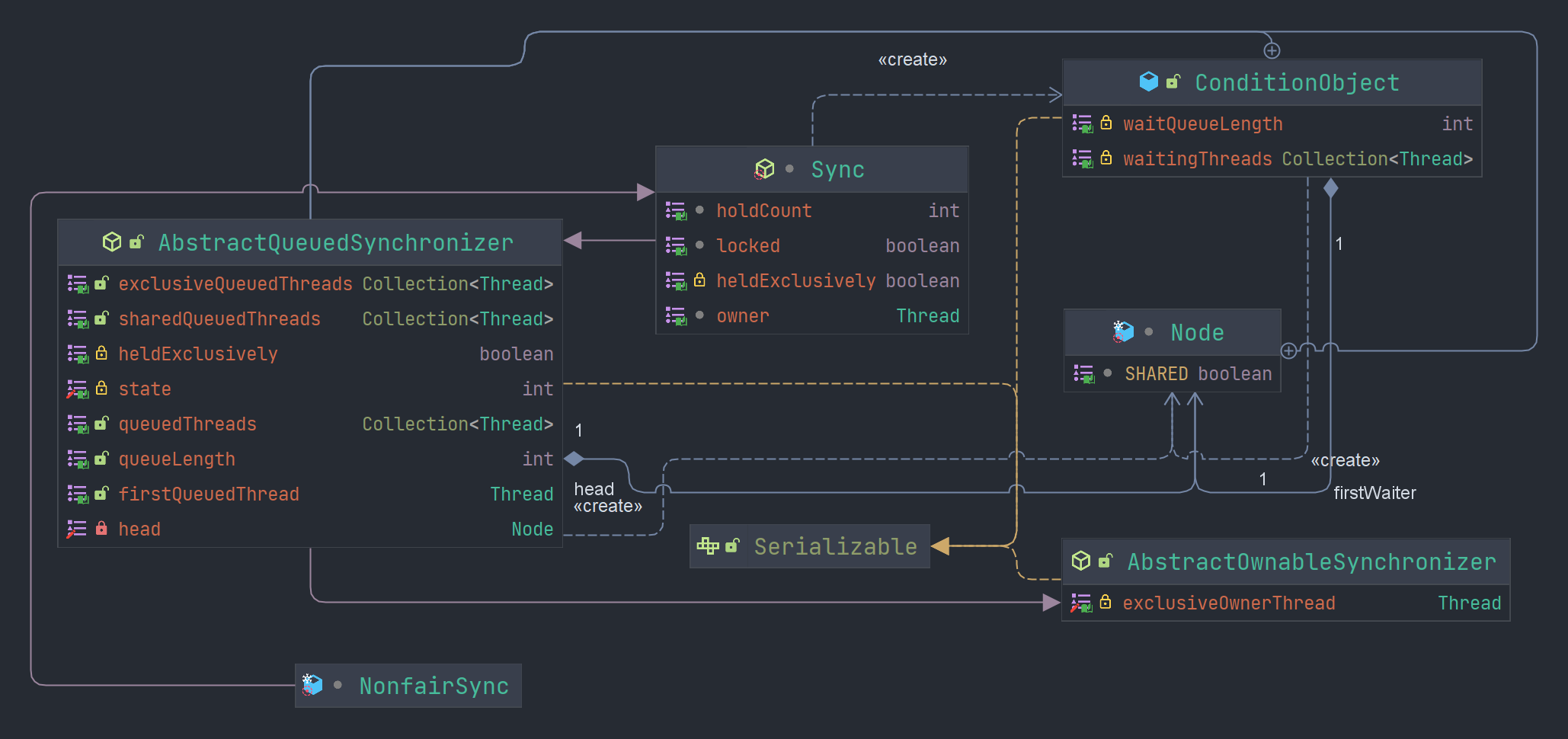Select the AbstractOwnableSynchronizer class title
Image resolution: width=1568 pixels, height=739 pixels.
tap(1311, 562)
